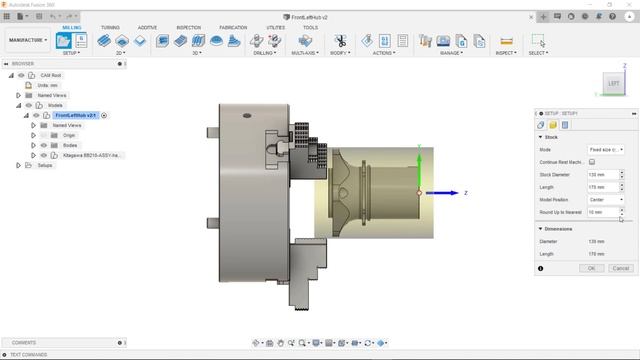Click the Select window selection icon

(538, 41)
